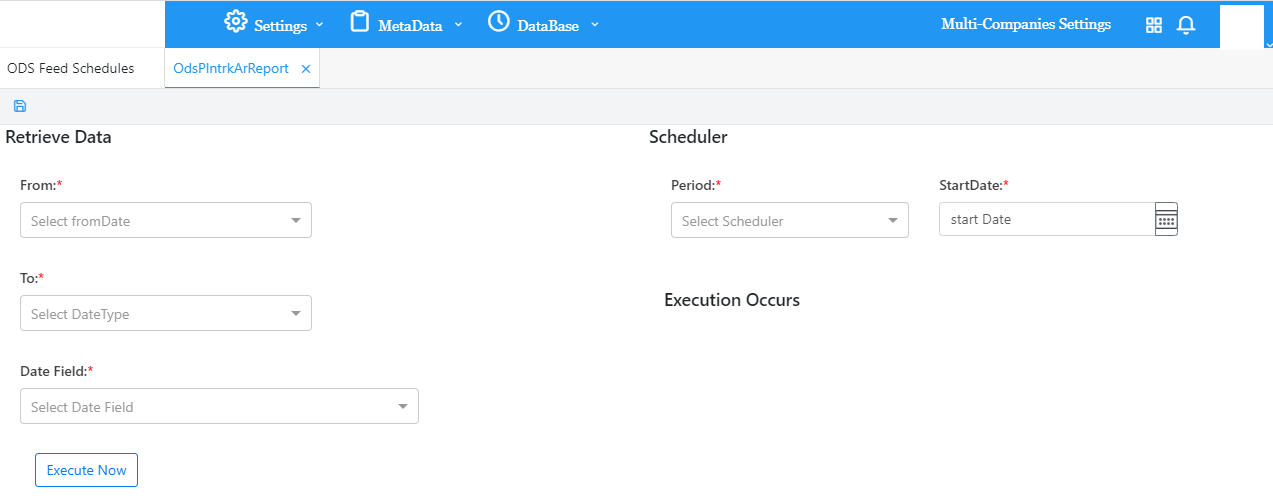This screenshot has height=501, width=1273.
Task: Open the Select DateType dropdown
Action: [166, 314]
